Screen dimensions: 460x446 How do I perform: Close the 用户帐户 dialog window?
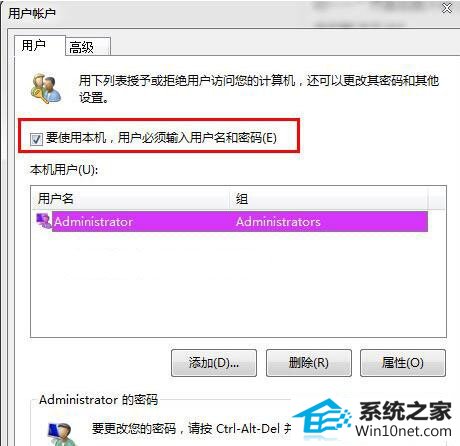[x=447, y=8]
